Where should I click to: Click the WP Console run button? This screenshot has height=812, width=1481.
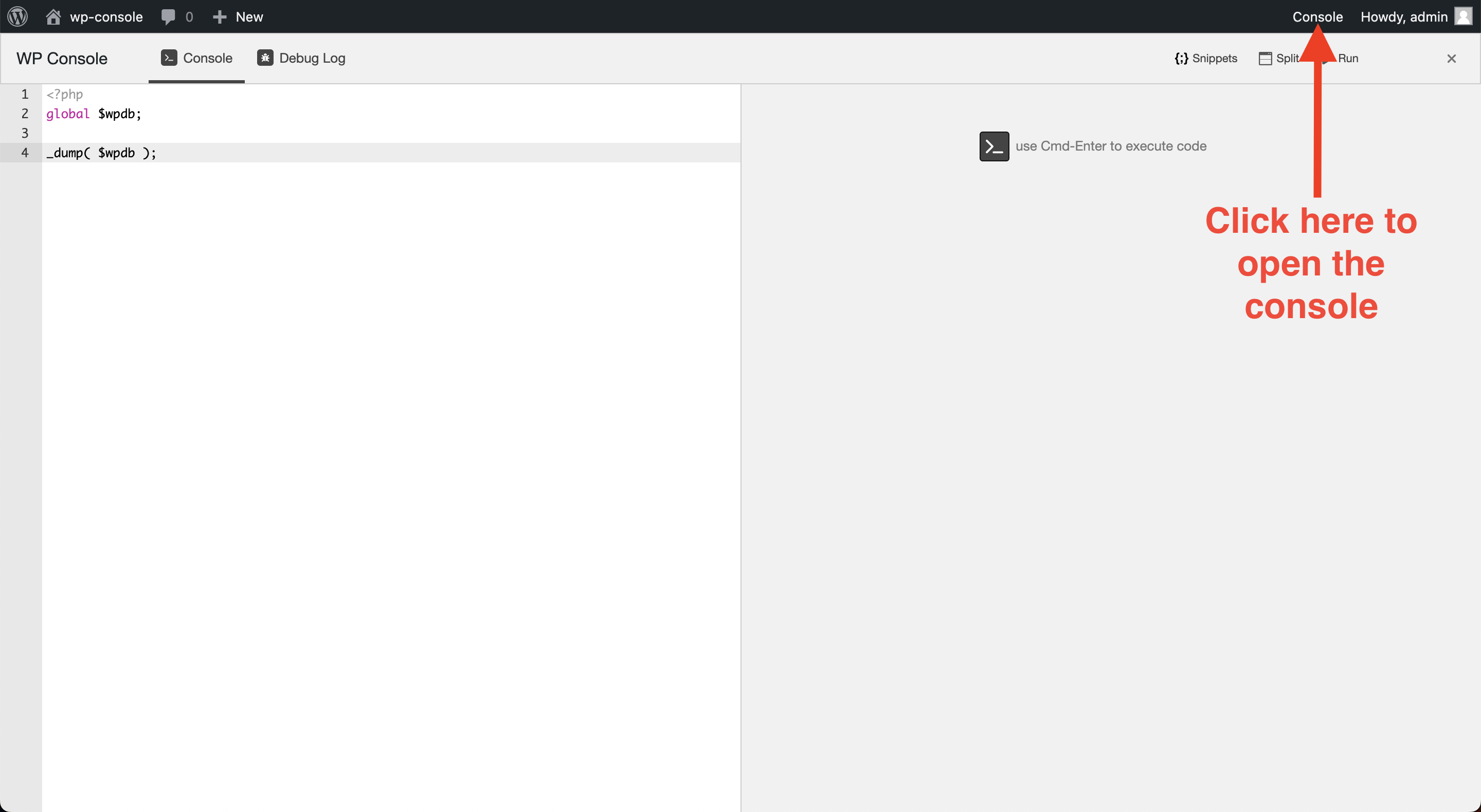(1348, 58)
